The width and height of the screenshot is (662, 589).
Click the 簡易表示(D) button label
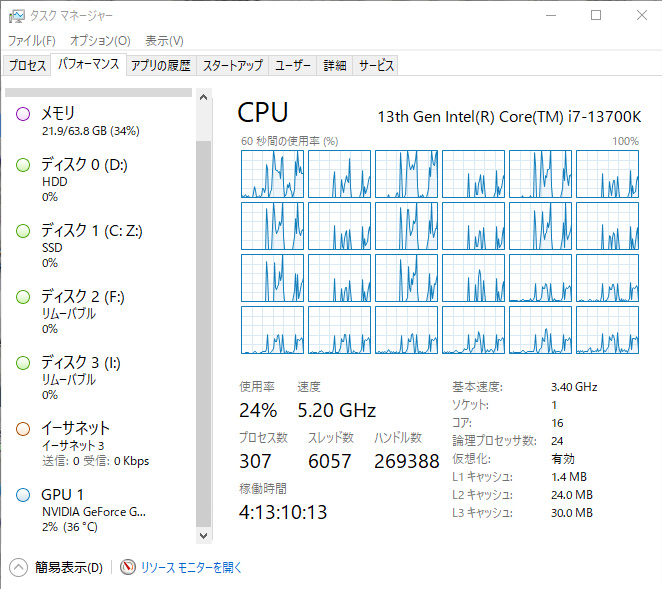(x=69, y=567)
